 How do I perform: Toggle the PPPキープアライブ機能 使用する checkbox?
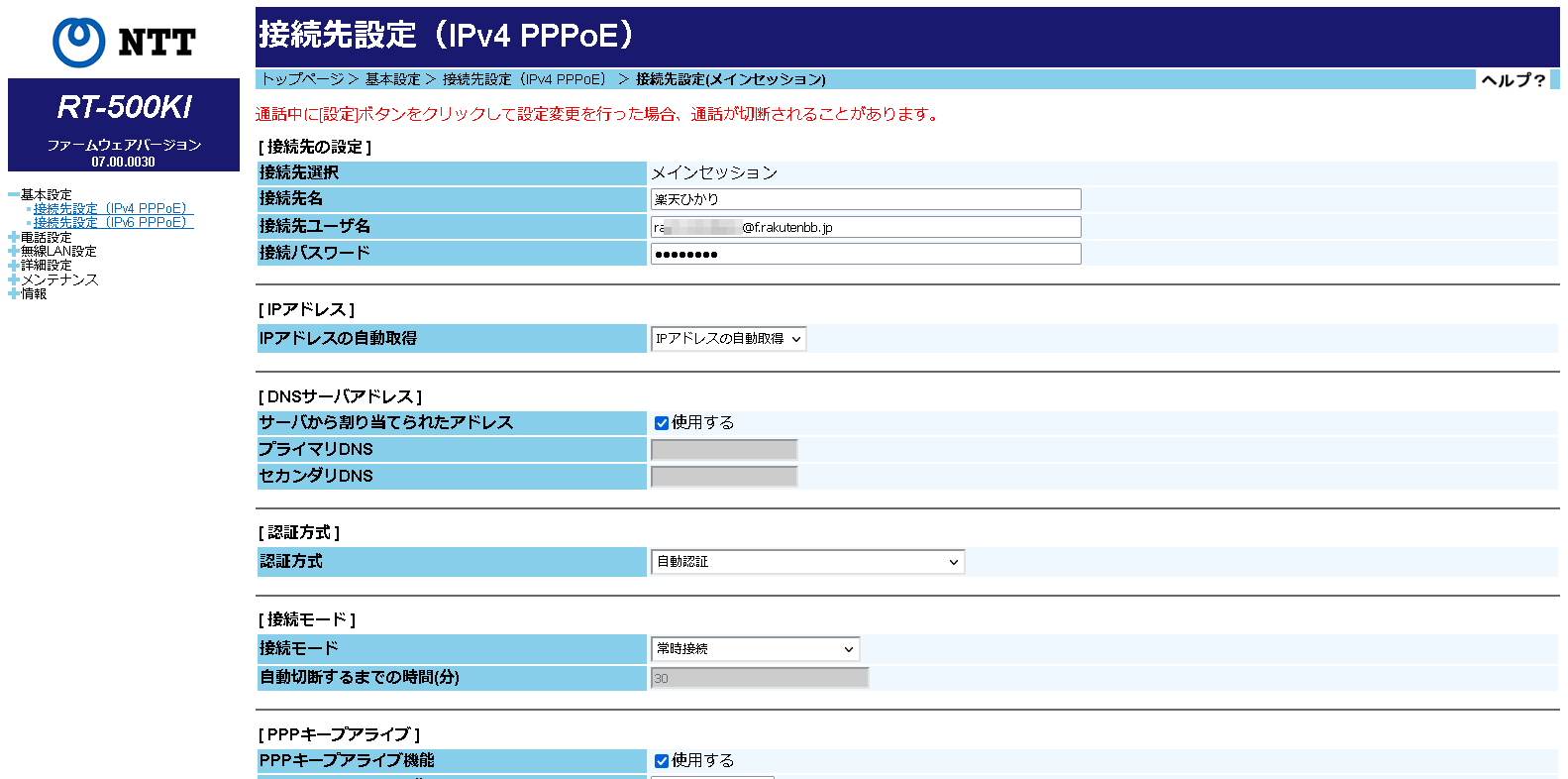pyautogui.click(x=662, y=761)
